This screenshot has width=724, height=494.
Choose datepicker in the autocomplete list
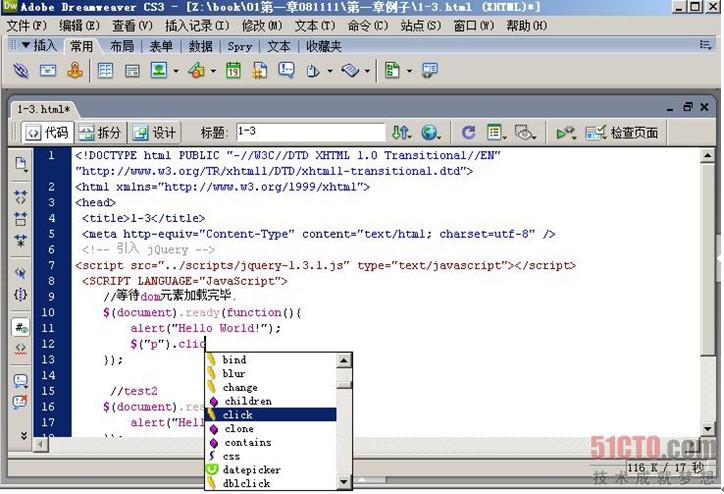271,470
